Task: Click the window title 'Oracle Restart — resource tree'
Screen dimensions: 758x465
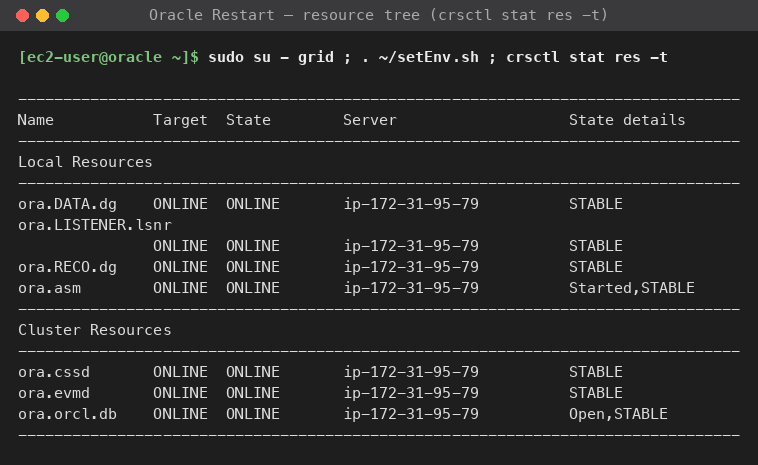Action: (284, 15)
